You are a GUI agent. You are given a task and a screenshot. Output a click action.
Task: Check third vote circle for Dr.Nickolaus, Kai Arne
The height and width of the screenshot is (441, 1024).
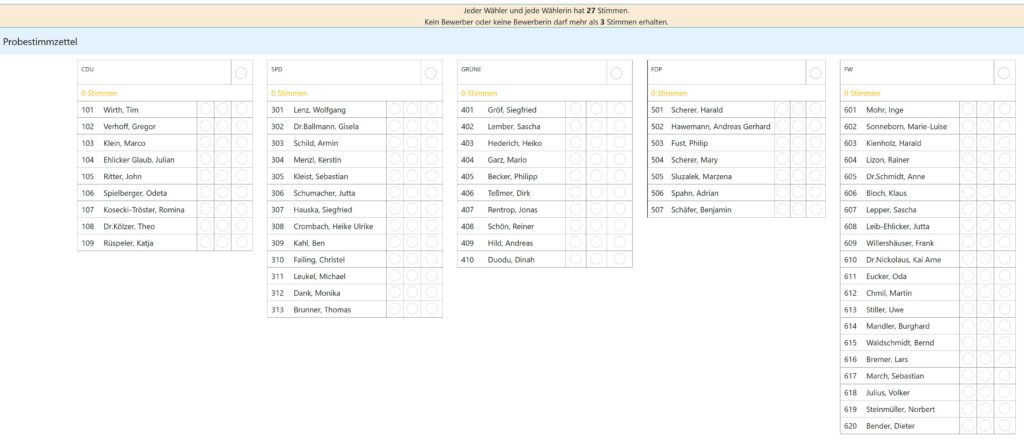[1003, 260]
